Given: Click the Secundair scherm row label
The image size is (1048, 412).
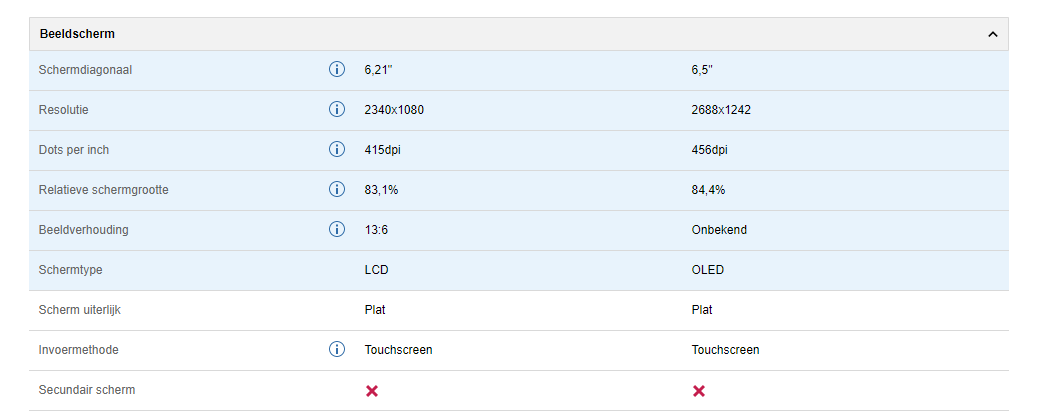Looking at the screenshot, I should click(x=86, y=390).
